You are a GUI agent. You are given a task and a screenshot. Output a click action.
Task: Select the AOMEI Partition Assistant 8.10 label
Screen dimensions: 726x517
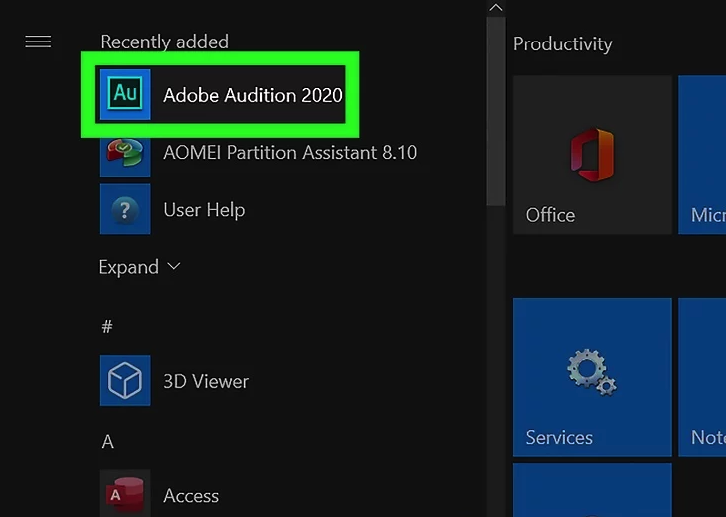tap(290, 153)
